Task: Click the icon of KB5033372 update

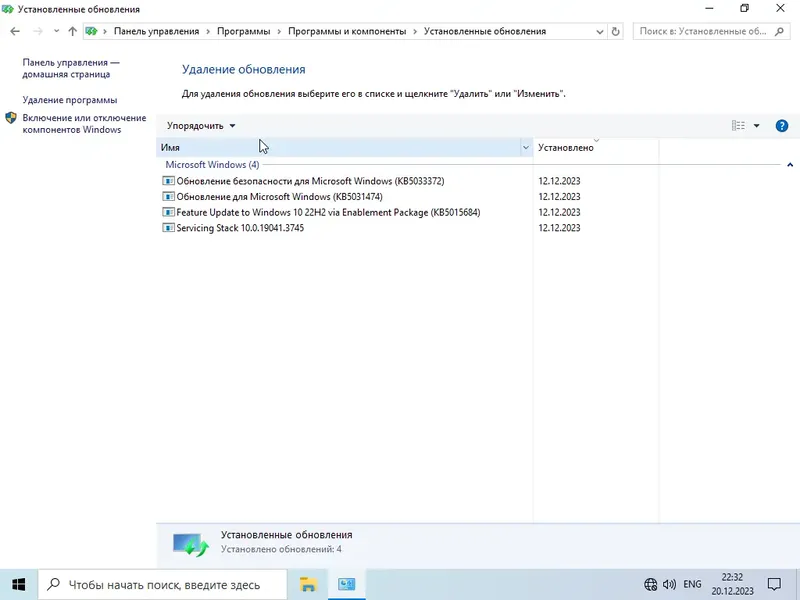Action: tap(168, 181)
